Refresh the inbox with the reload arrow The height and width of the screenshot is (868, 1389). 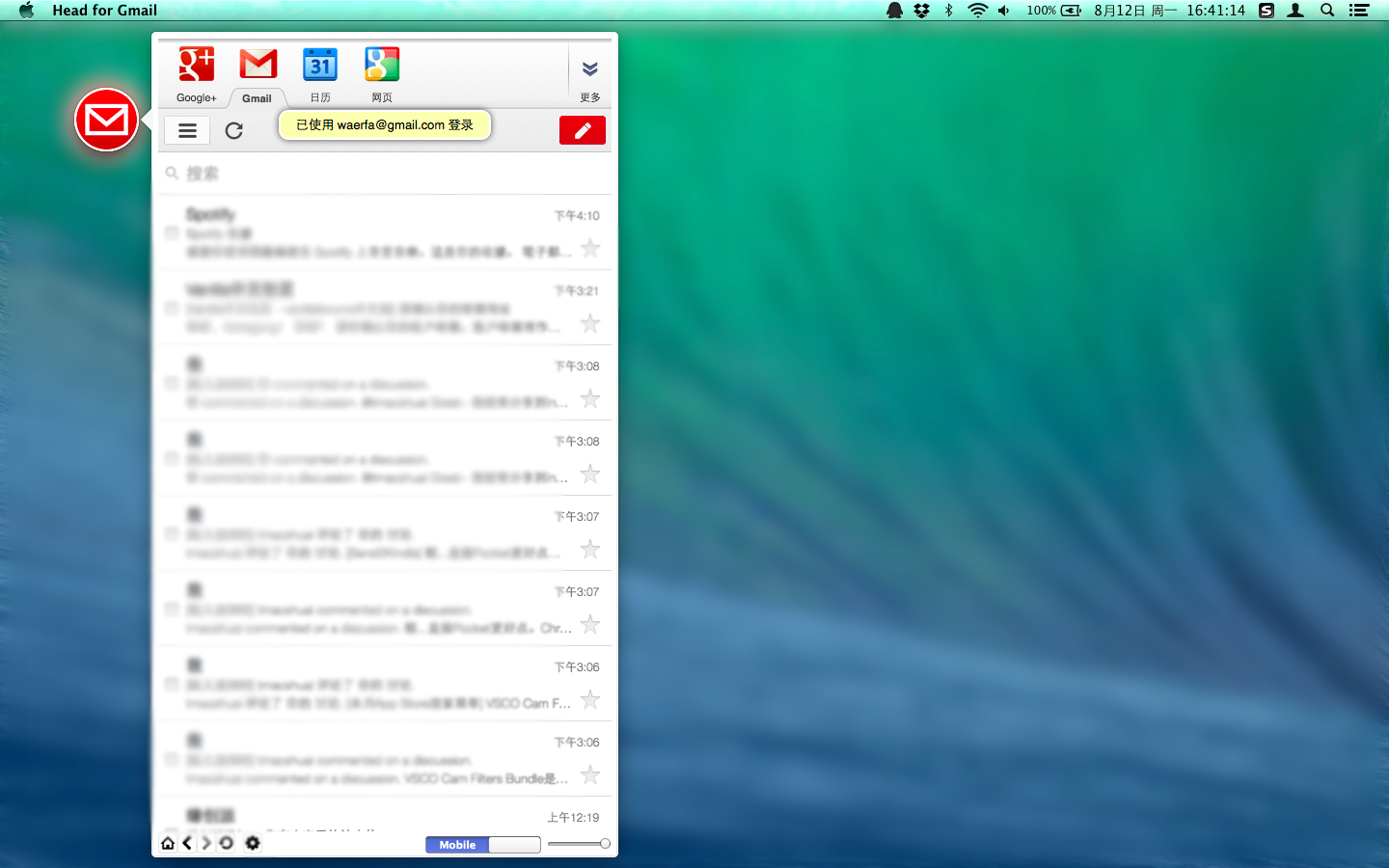point(234,130)
